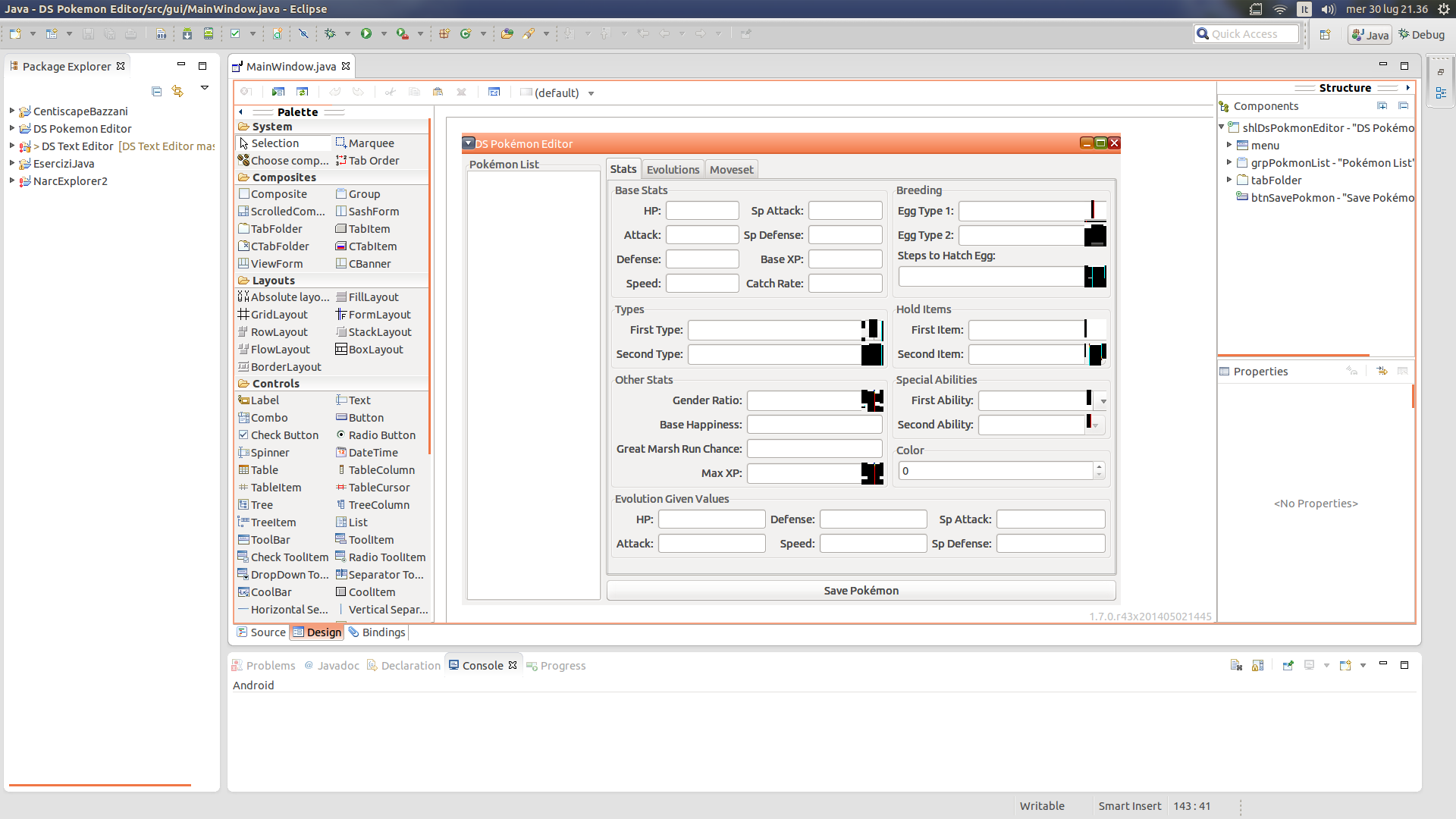Collapse shlDsPokmonEditor tree node
Viewport: 1456px width, 819px height.
click(x=1222, y=127)
